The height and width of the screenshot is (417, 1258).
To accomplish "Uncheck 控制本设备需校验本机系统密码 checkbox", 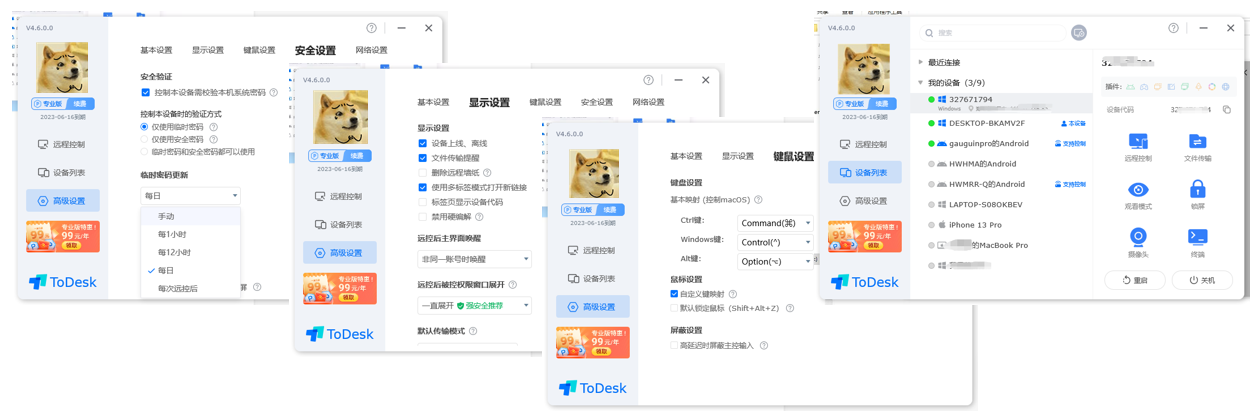I will point(146,93).
